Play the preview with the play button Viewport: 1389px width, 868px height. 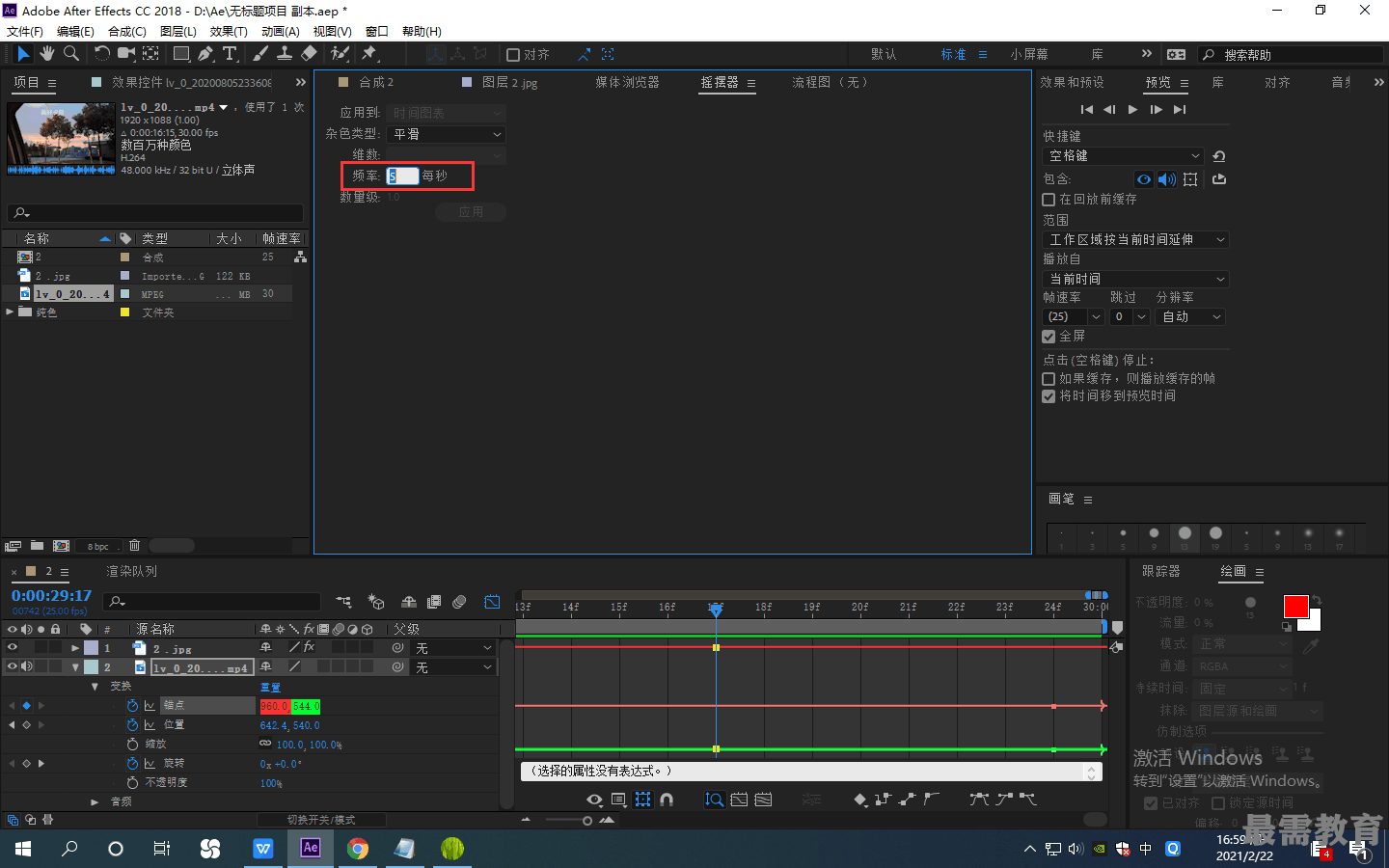coord(1132,110)
